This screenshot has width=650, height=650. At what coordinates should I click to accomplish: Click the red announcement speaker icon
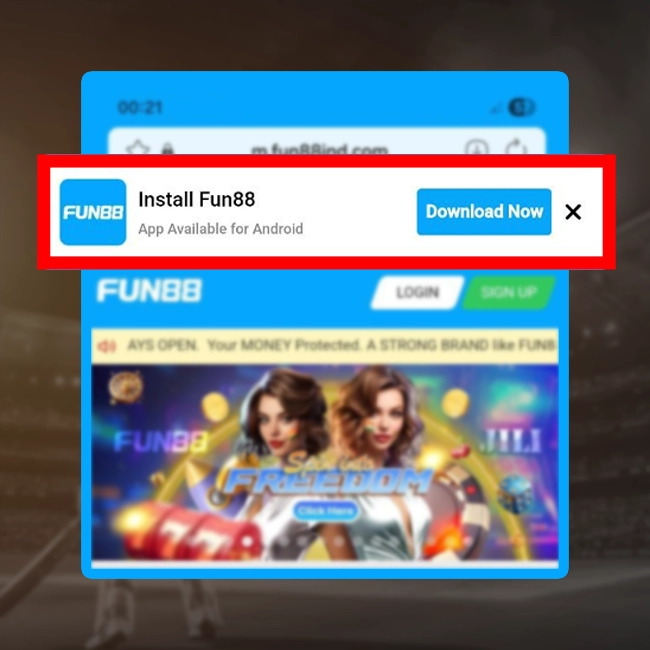(107, 345)
